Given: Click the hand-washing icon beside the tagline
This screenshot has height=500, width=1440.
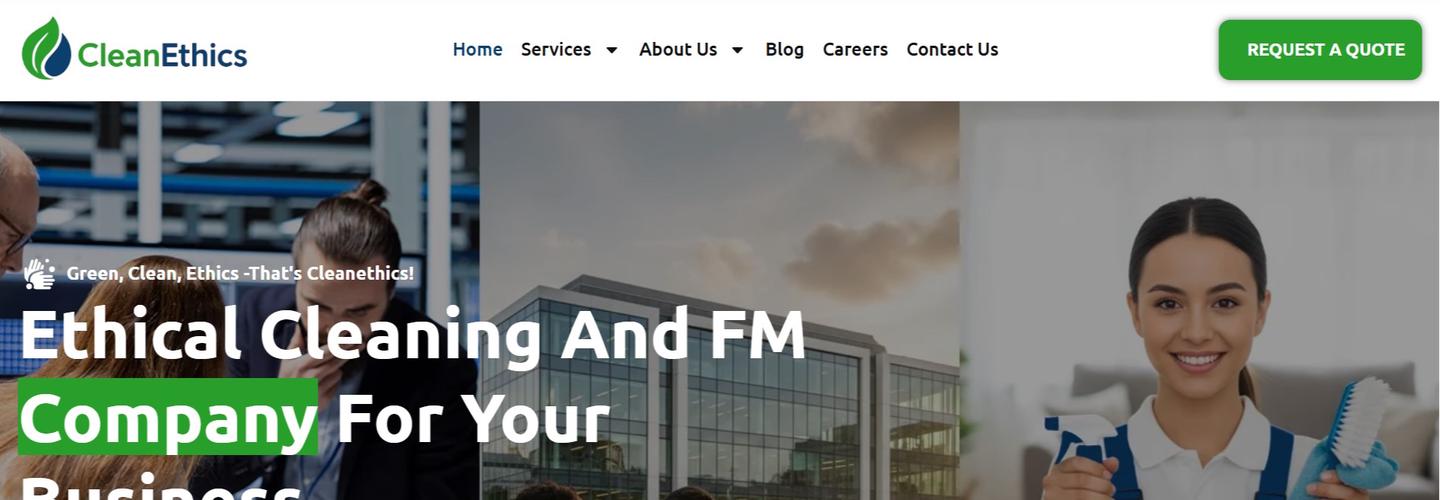Looking at the screenshot, I should (x=40, y=273).
